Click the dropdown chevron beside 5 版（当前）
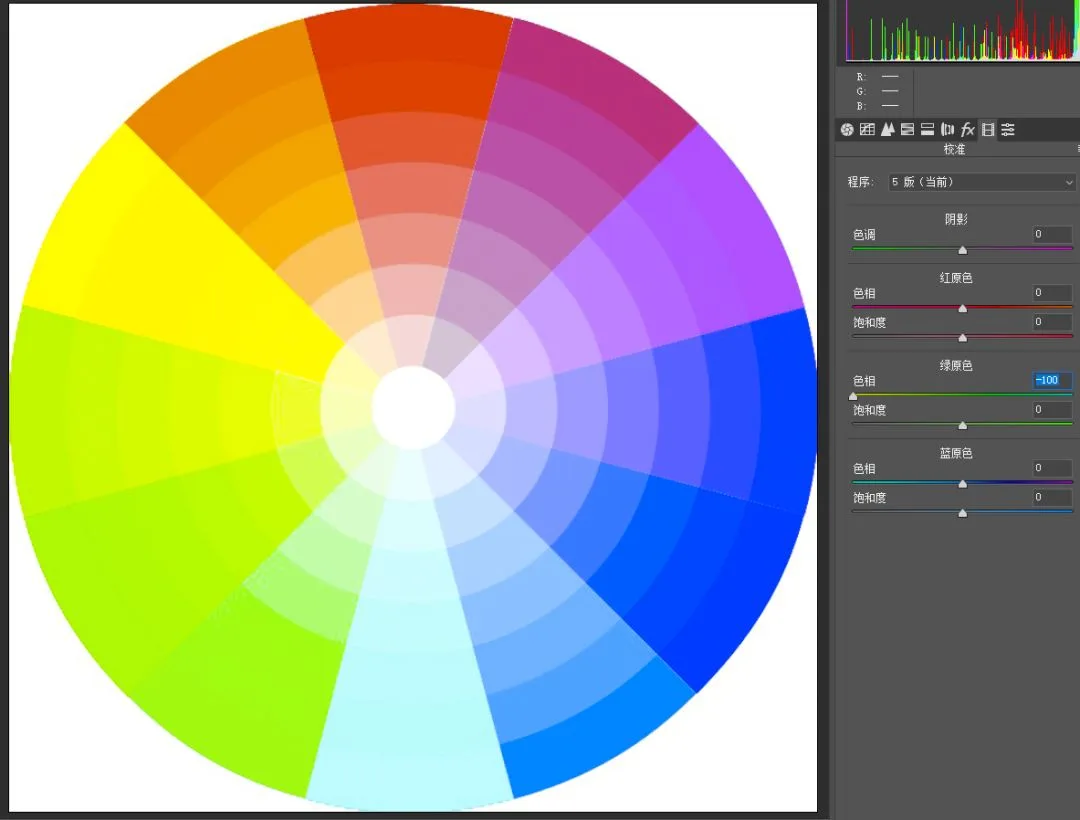1080x820 pixels. pyautogui.click(x=1068, y=182)
